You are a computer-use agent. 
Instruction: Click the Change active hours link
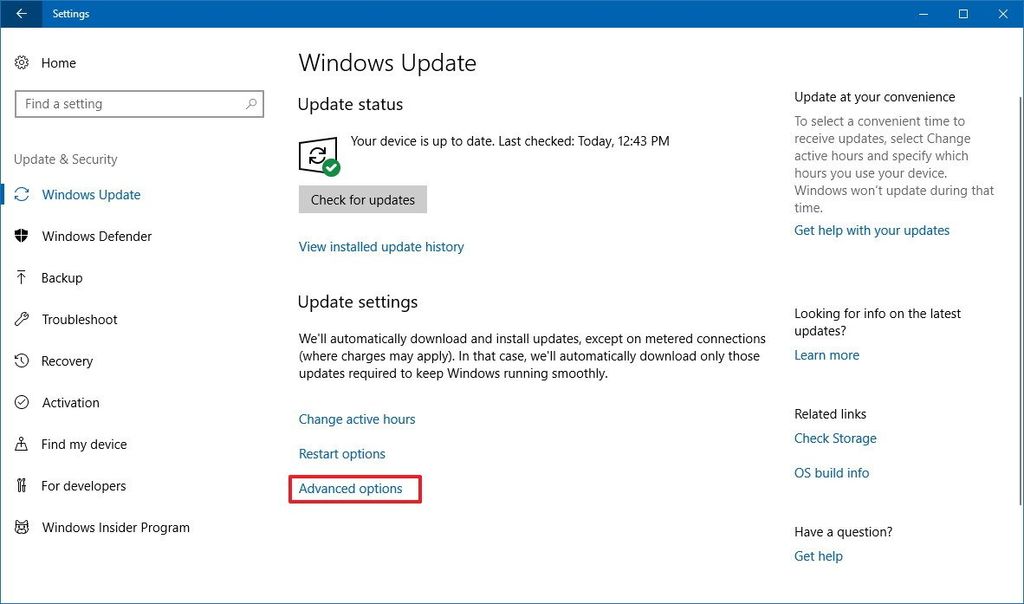click(356, 419)
